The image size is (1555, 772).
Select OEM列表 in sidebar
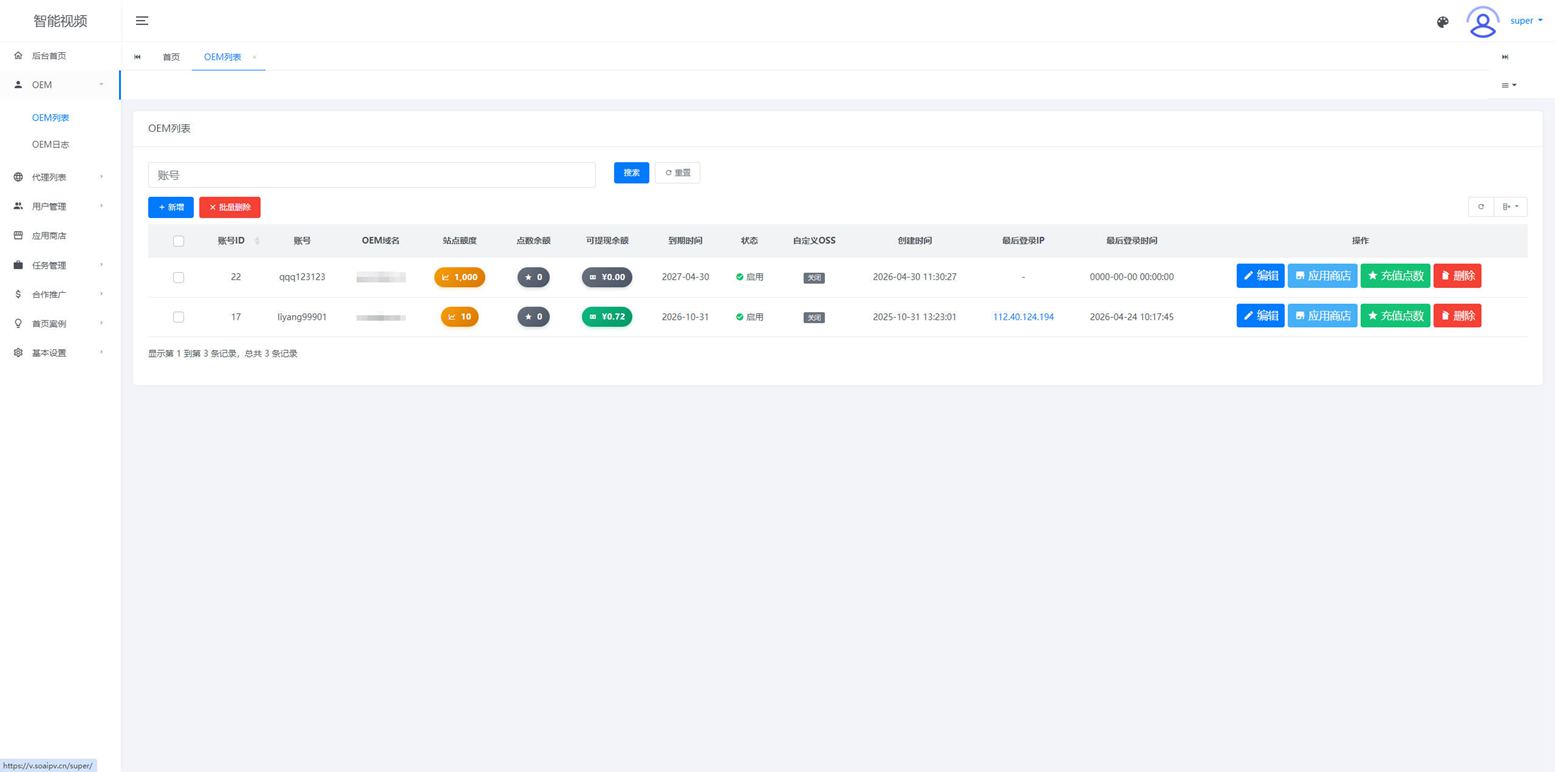[x=50, y=118]
